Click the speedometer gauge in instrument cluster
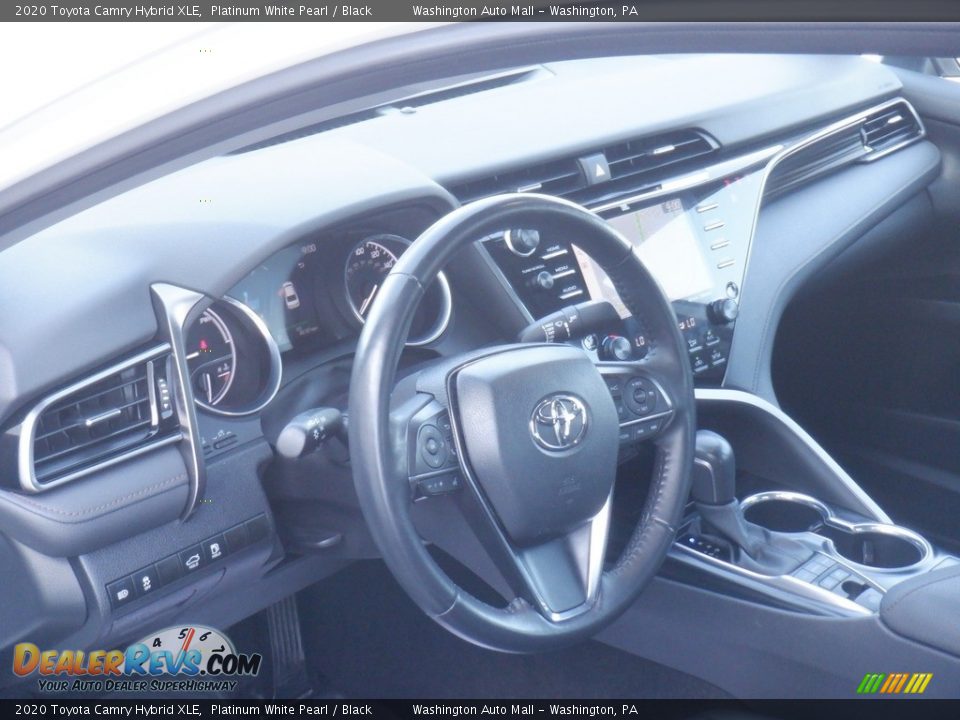 pyautogui.click(x=397, y=288)
